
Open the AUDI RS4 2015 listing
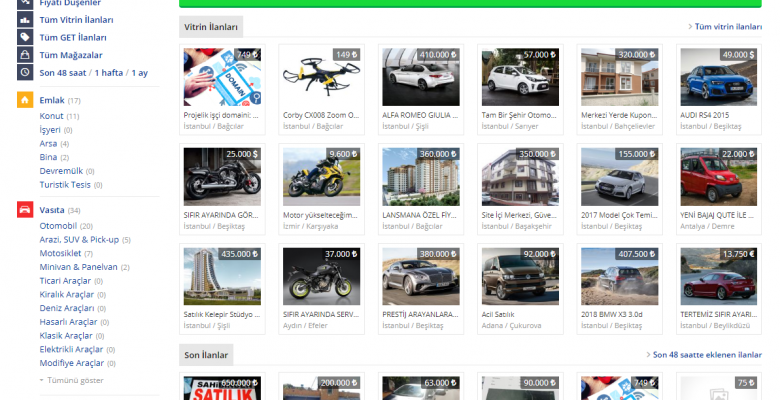pos(719,90)
